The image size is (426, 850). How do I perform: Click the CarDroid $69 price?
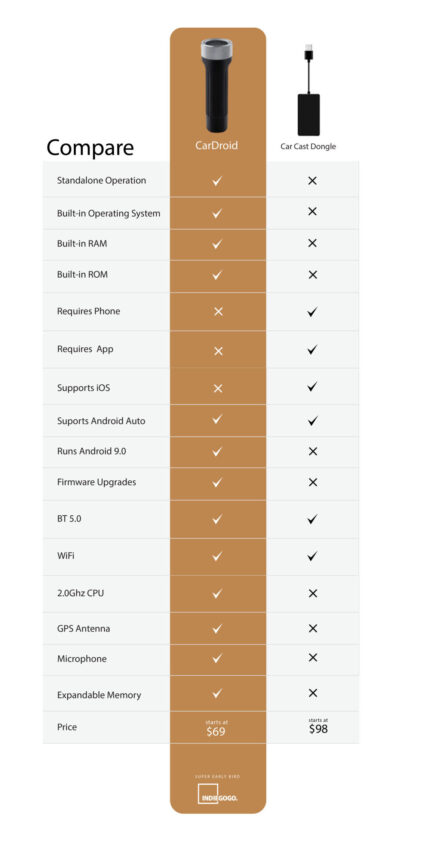coord(216,729)
